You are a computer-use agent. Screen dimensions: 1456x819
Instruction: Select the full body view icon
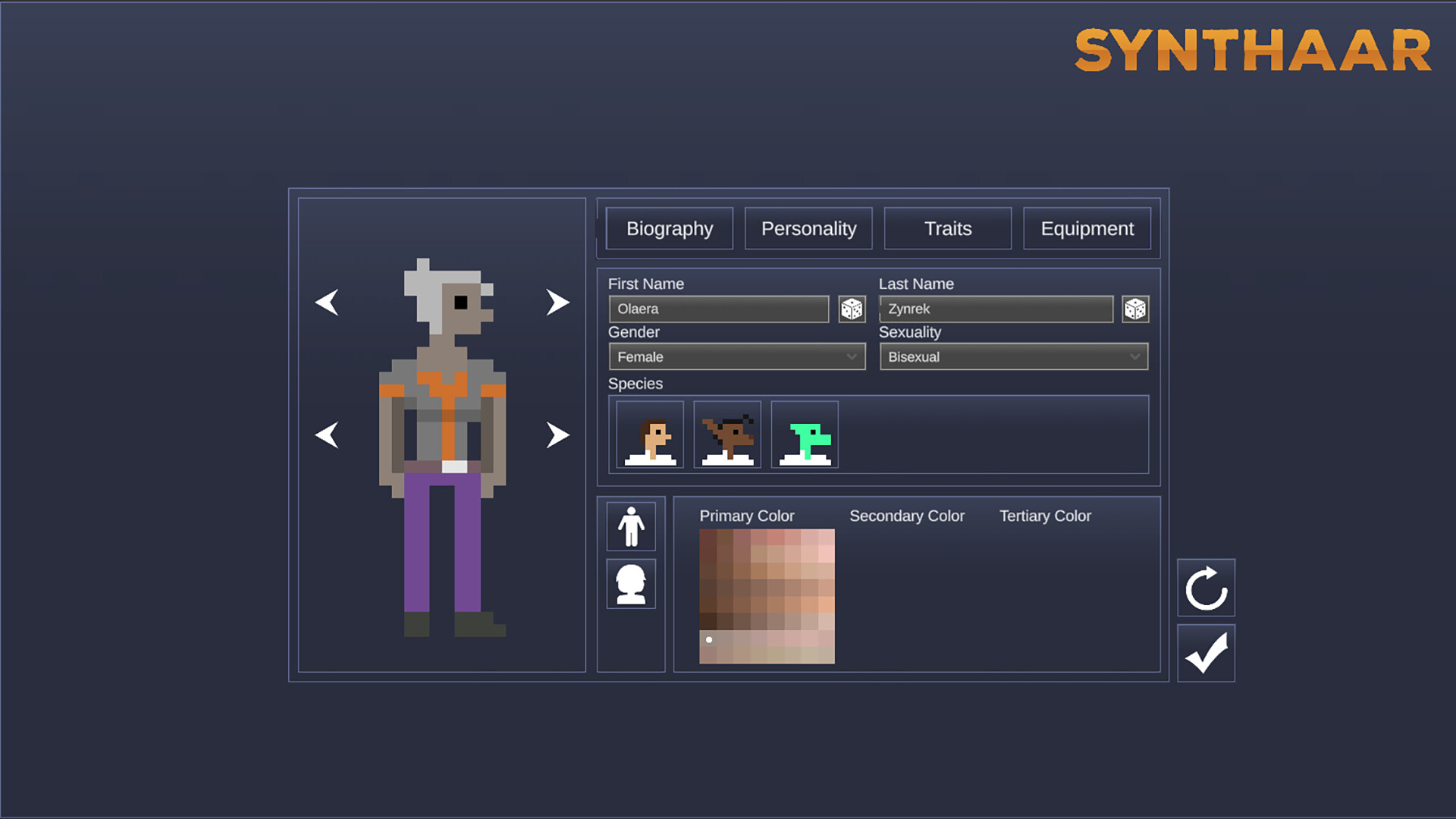point(631,526)
